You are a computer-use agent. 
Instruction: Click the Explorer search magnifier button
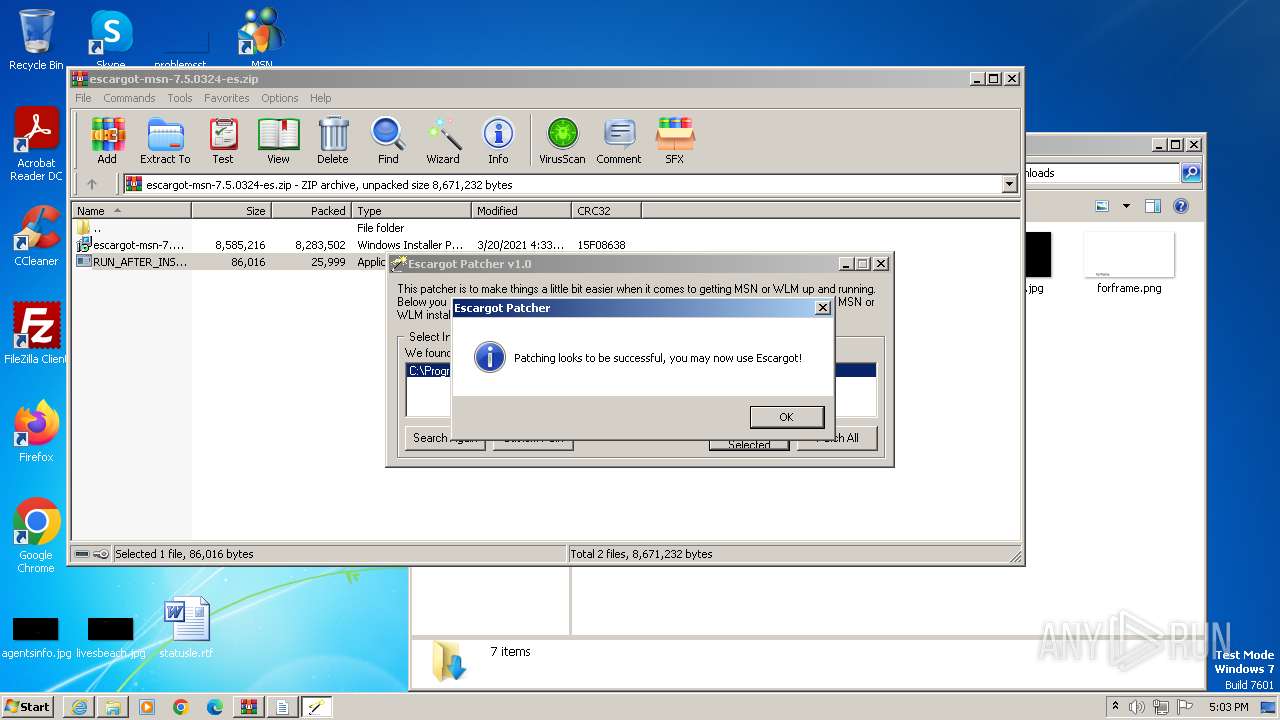(1191, 173)
